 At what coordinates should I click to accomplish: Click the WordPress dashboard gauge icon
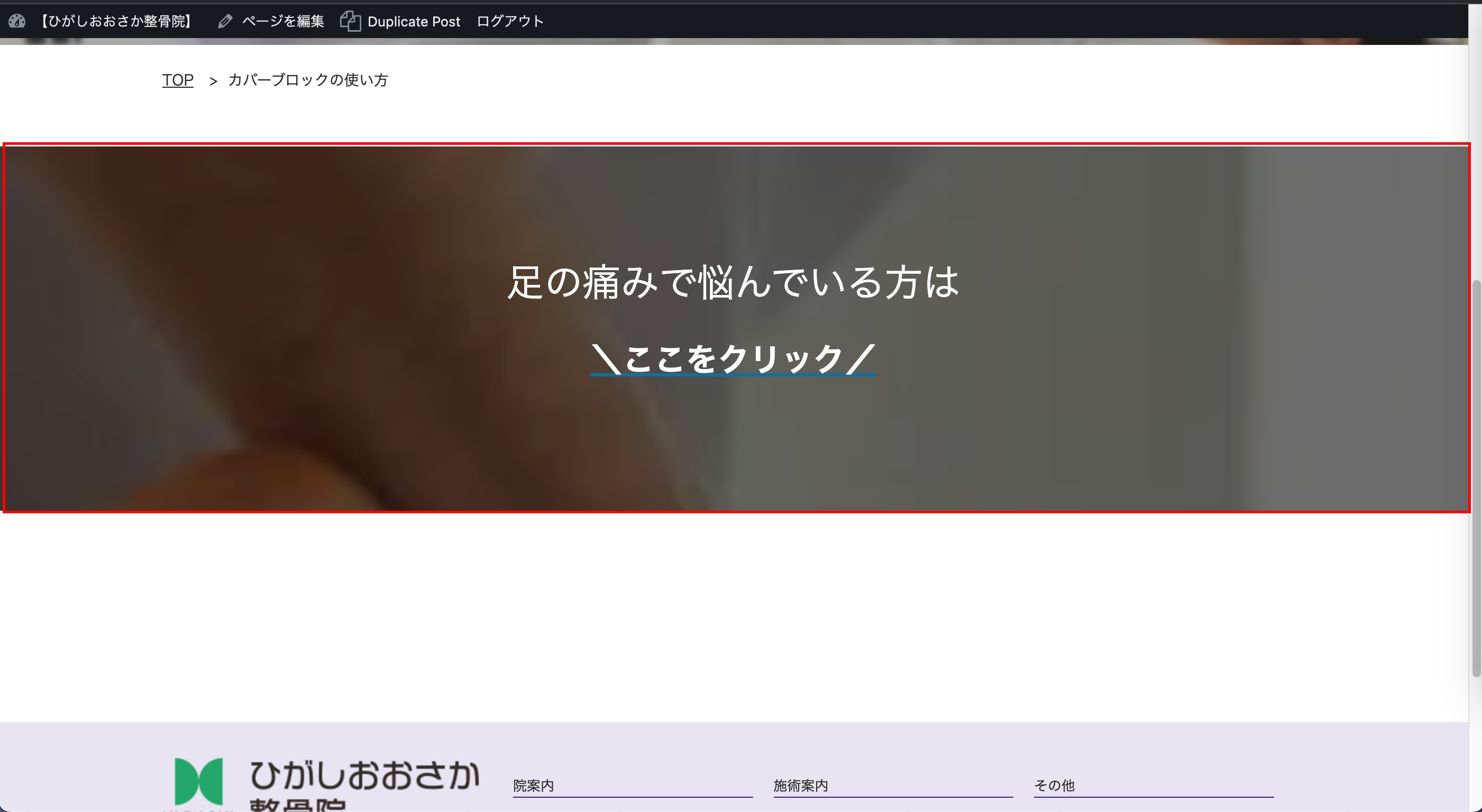pos(17,21)
